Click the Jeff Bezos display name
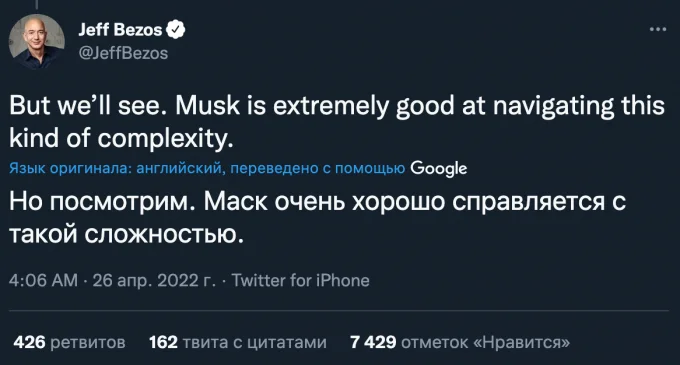 [x=120, y=29]
